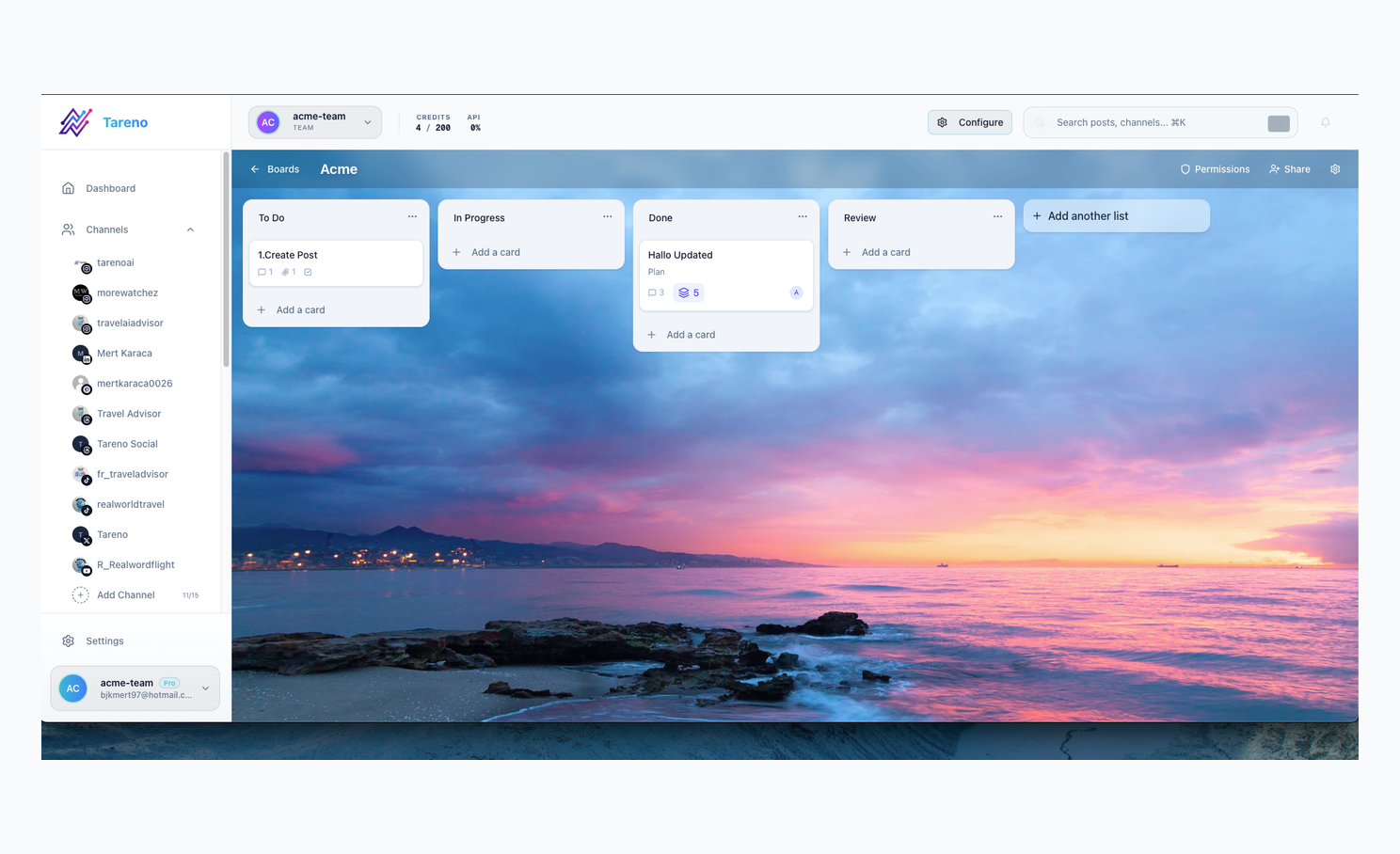Select the tarenoai channel avatar
This screenshot has height=854, width=1400.
(x=81, y=263)
